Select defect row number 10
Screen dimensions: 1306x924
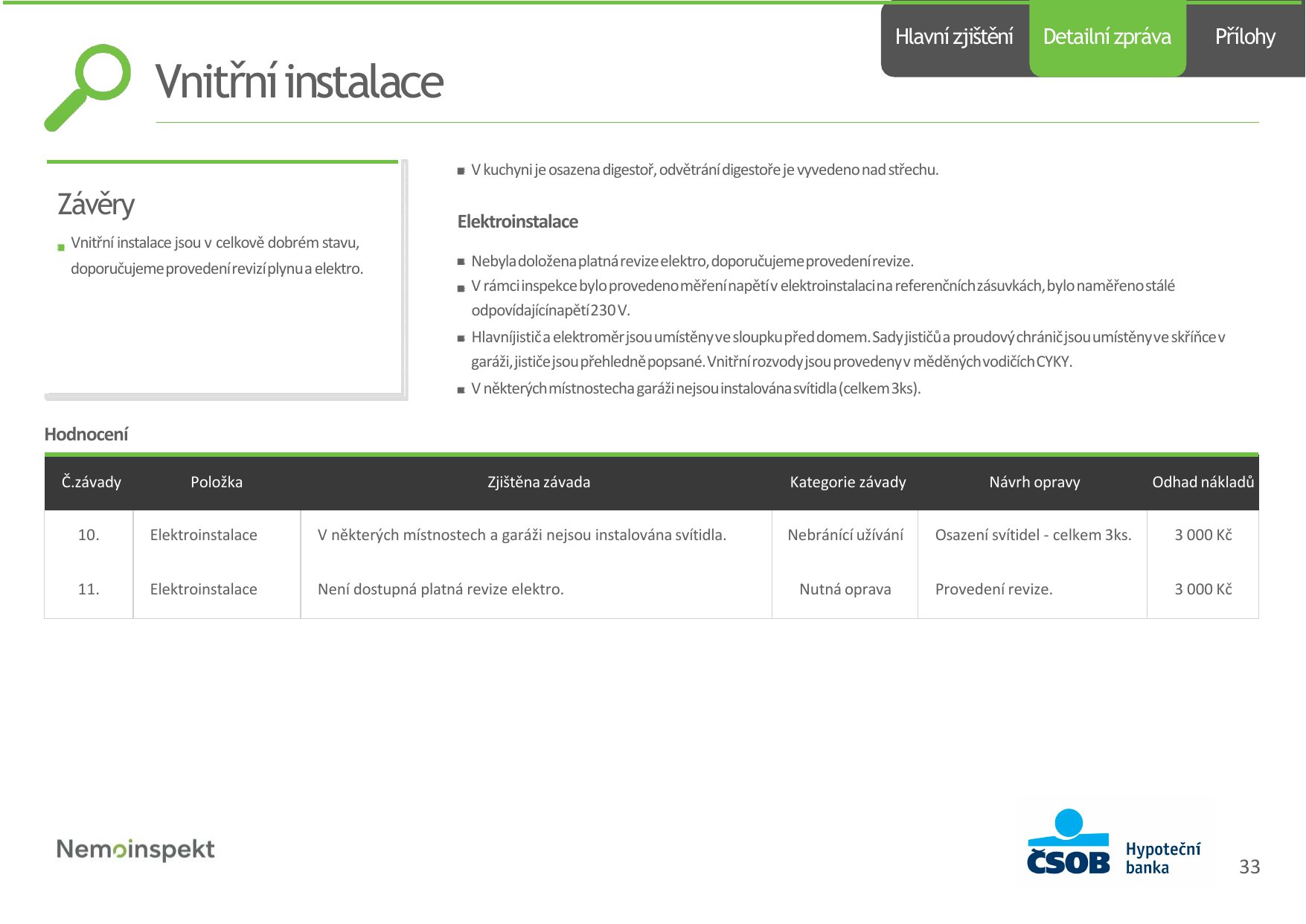(x=651, y=535)
